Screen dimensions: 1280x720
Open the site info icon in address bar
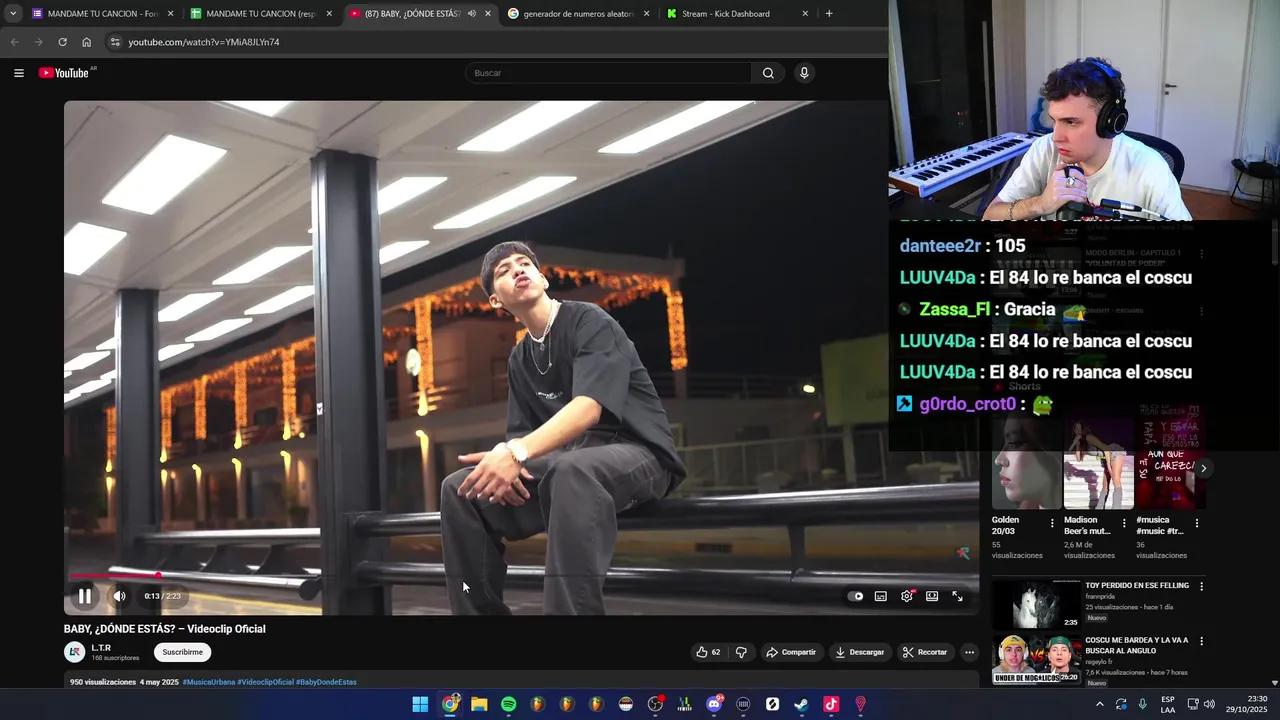coord(115,42)
